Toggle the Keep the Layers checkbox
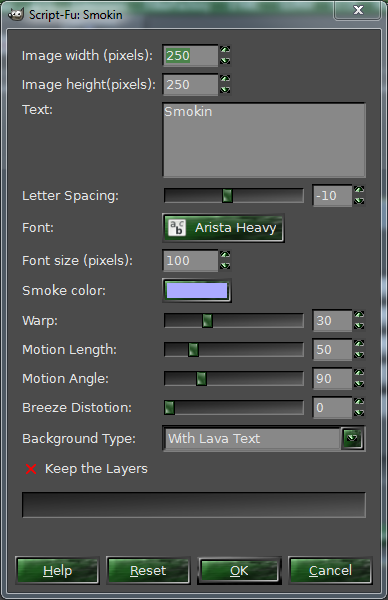Viewport: 388px width, 600px height. pos(31,469)
